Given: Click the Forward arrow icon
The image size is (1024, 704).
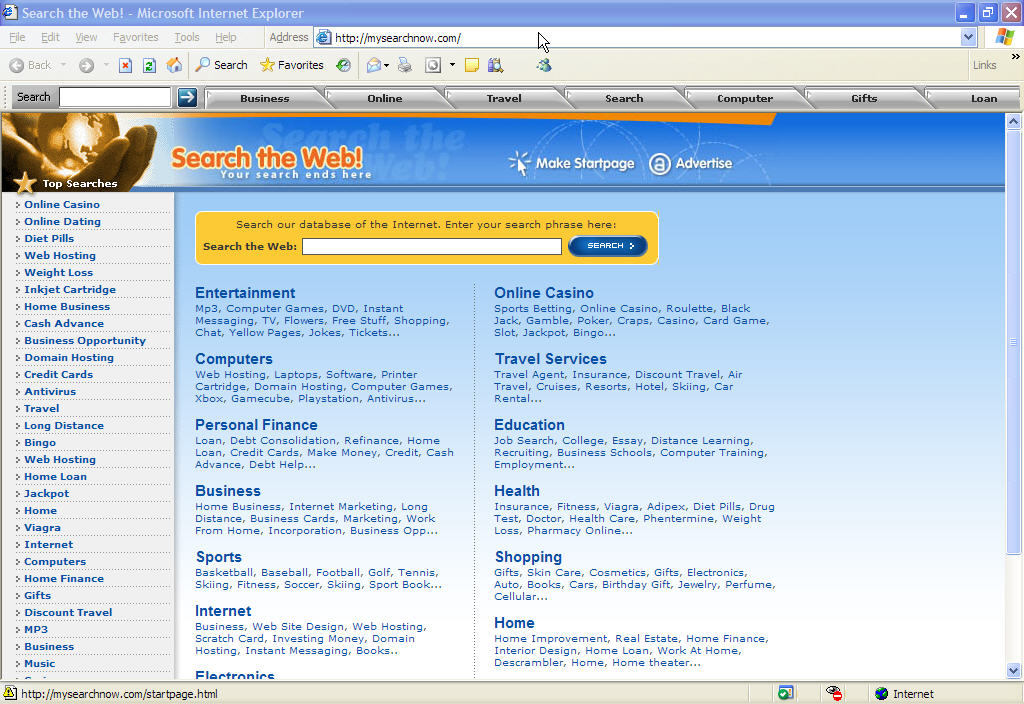Looking at the screenshot, I should pyautogui.click(x=86, y=65).
